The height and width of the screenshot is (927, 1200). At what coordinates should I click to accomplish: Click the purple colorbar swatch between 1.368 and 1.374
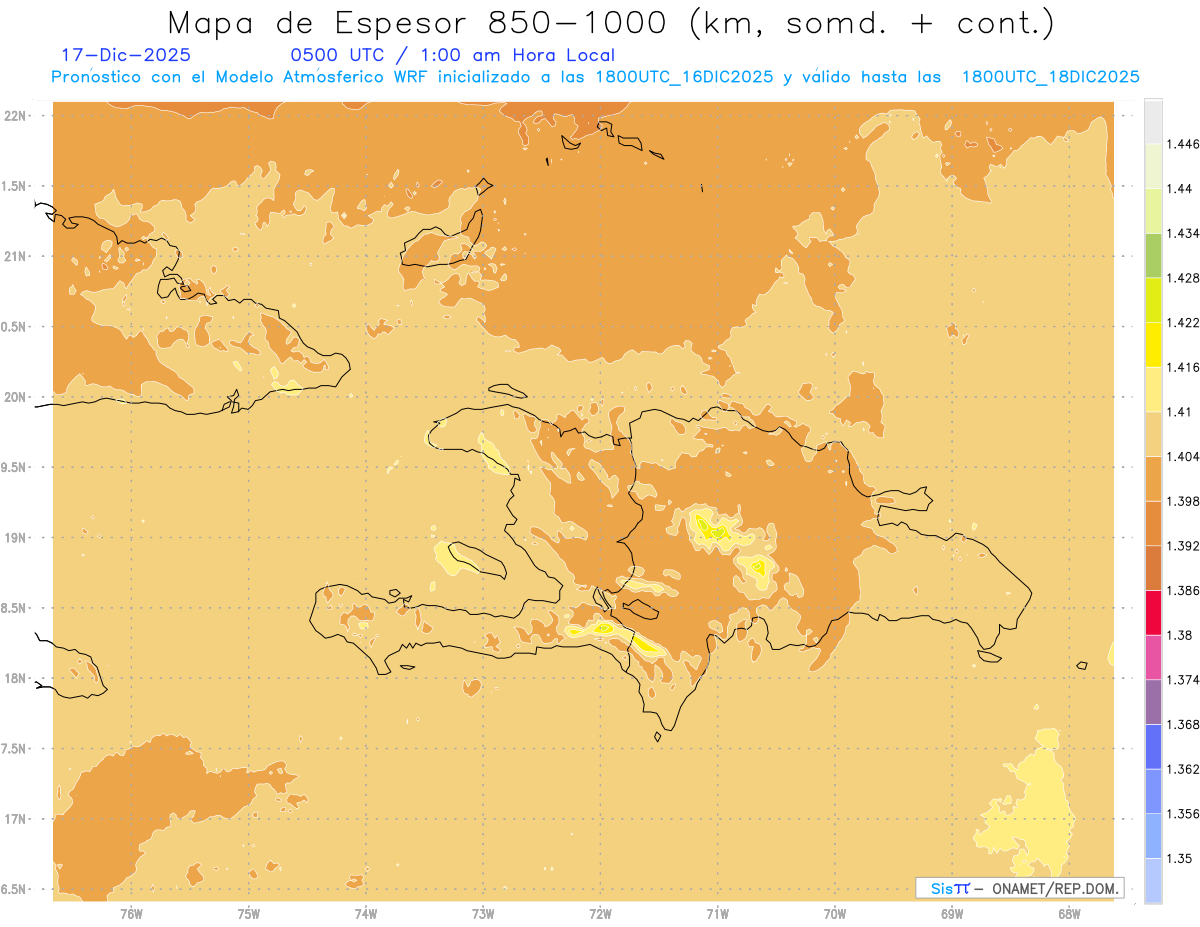click(1153, 702)
